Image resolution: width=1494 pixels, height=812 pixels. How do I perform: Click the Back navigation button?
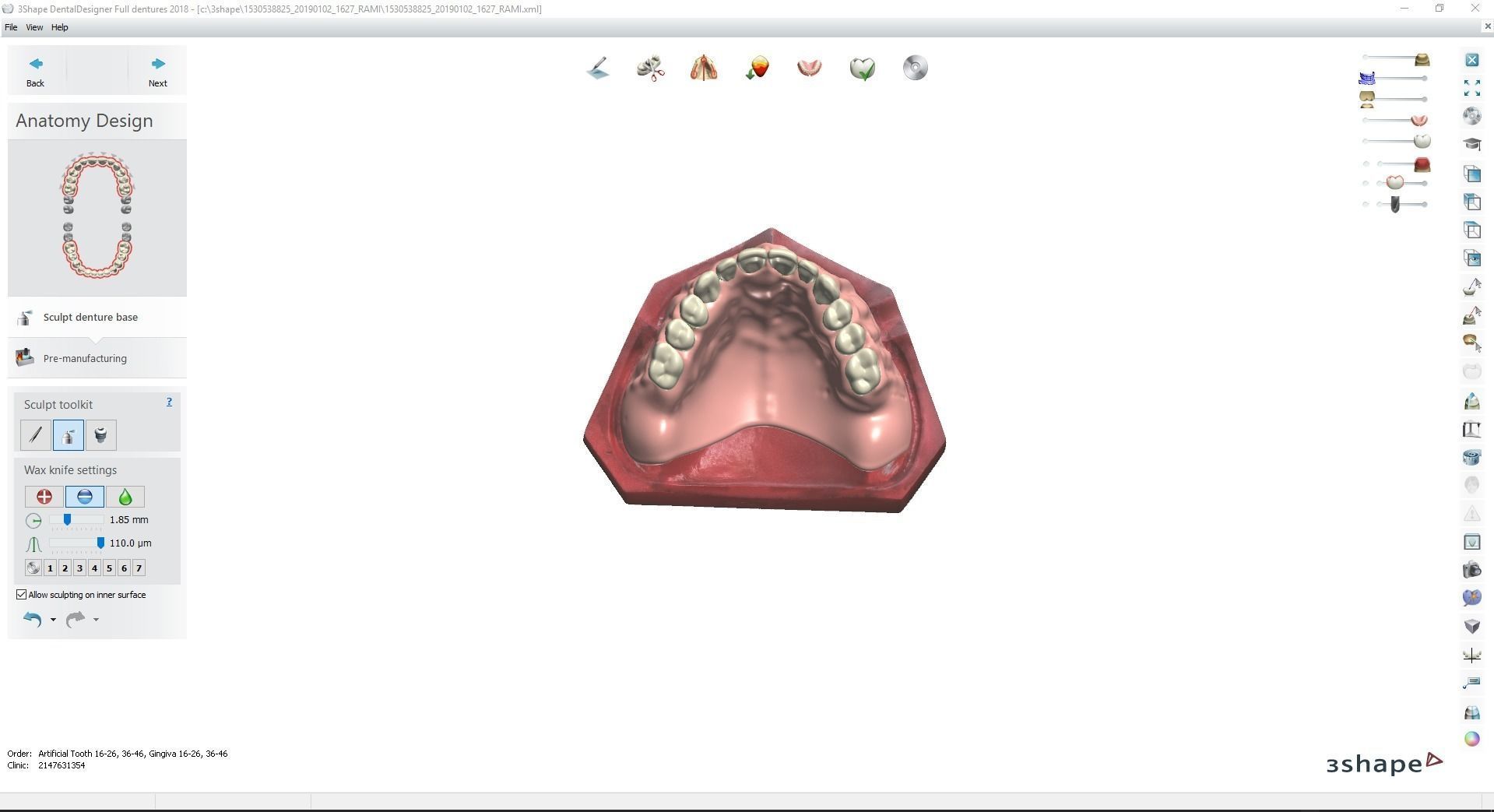35,72
